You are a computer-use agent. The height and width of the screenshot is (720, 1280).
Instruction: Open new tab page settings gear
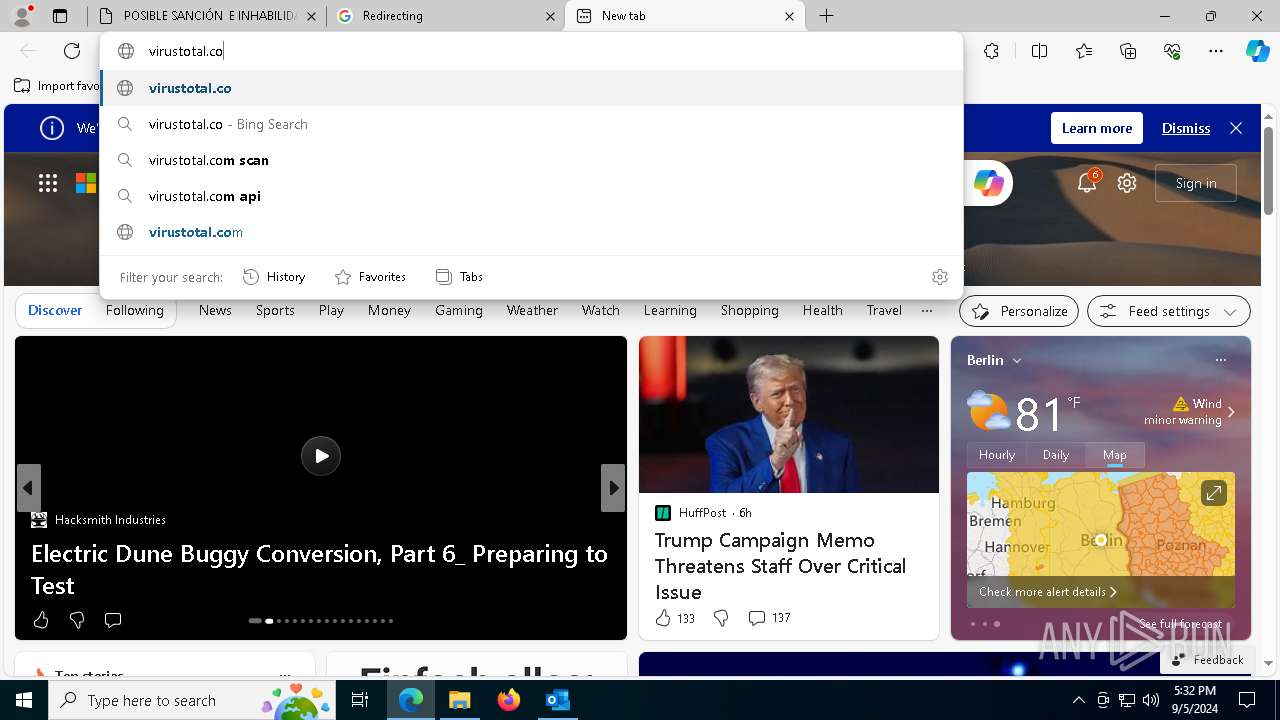tap(1127, 183)
